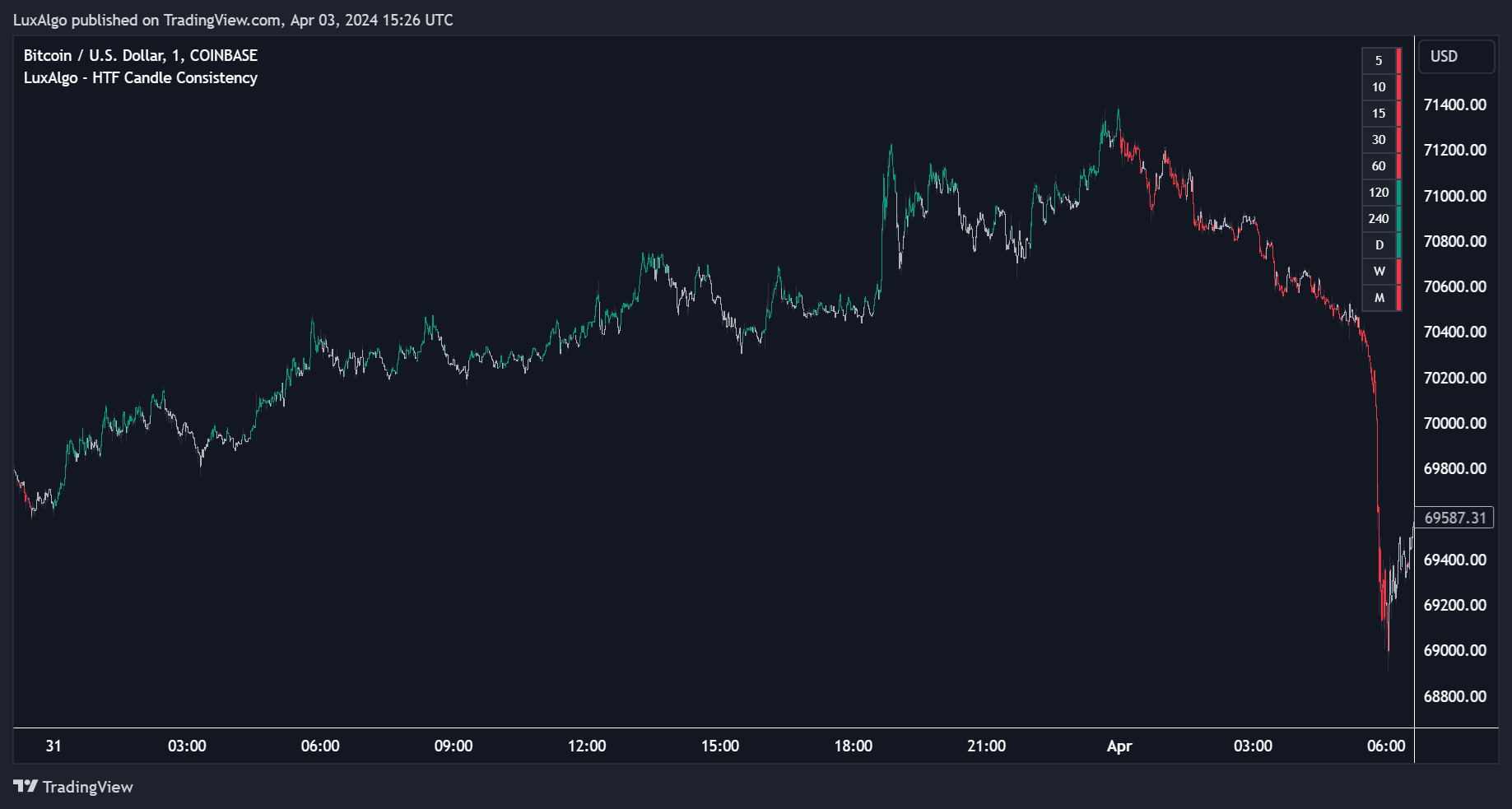Click the green bar beside 120 timeframe

pos(1398,193)
